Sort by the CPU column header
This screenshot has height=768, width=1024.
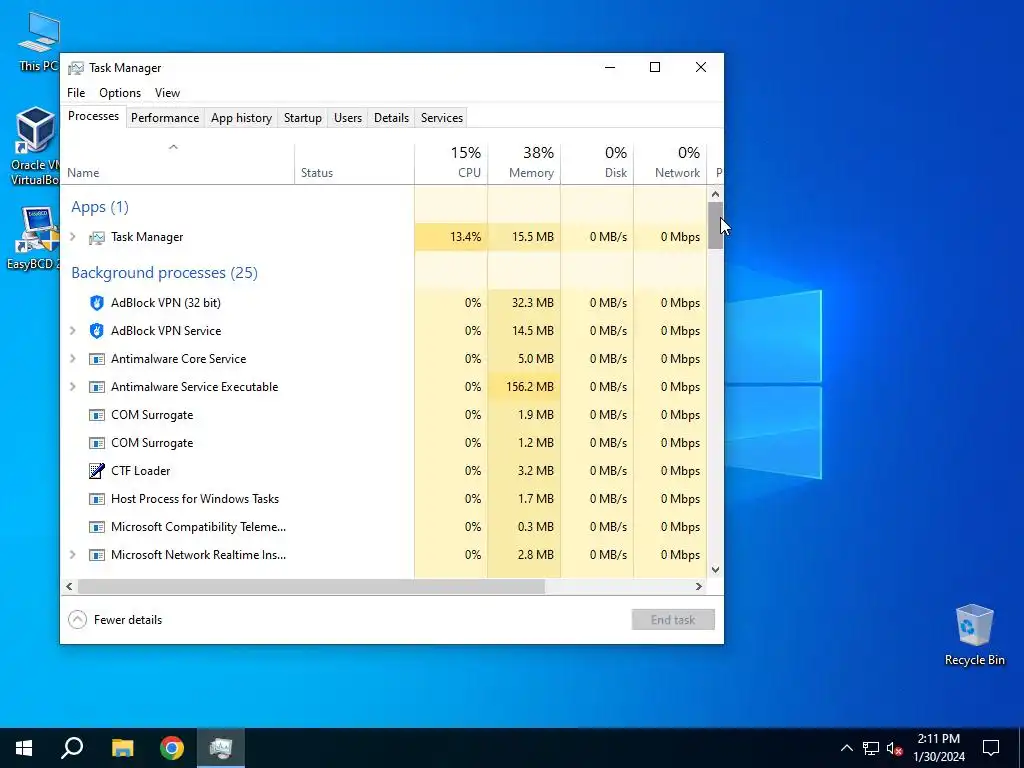click(x=451, y=163)
